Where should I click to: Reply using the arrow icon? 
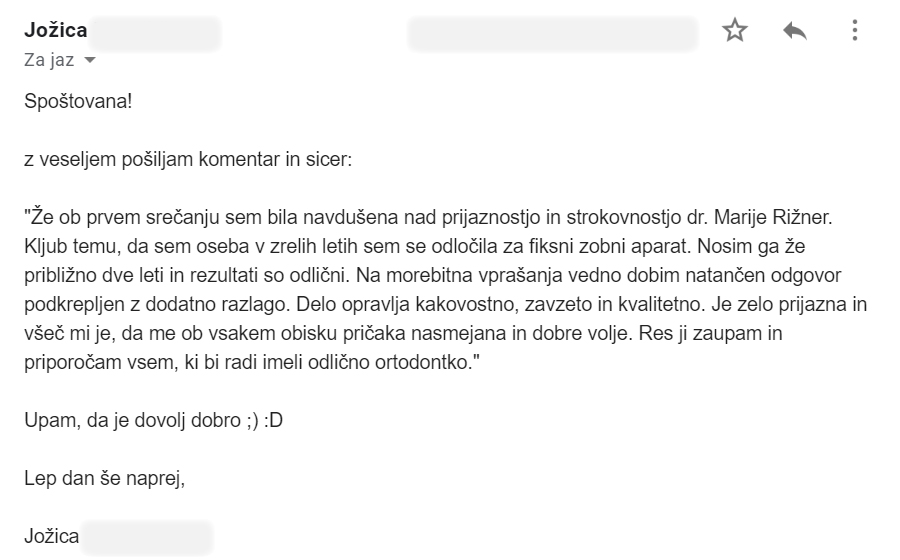795,31
